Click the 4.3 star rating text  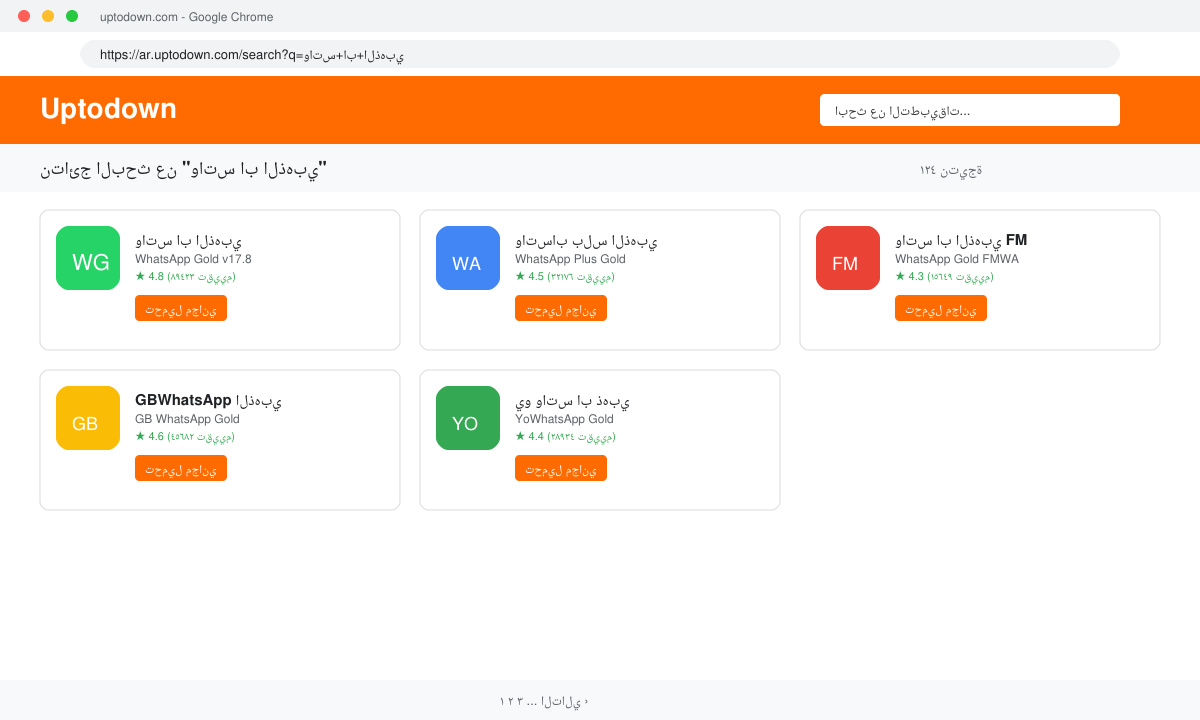944,276
